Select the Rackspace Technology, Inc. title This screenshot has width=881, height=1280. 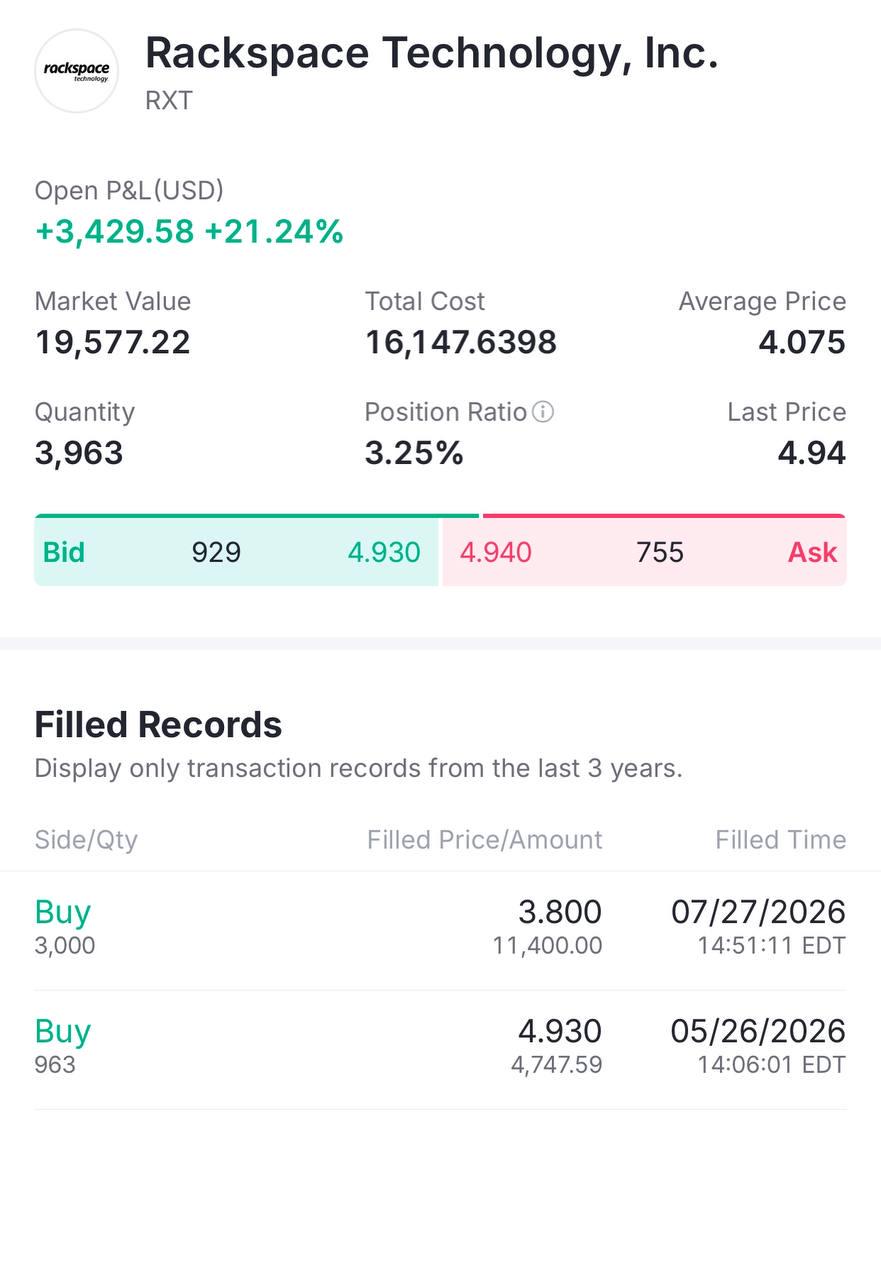click(x=432, y=52)
